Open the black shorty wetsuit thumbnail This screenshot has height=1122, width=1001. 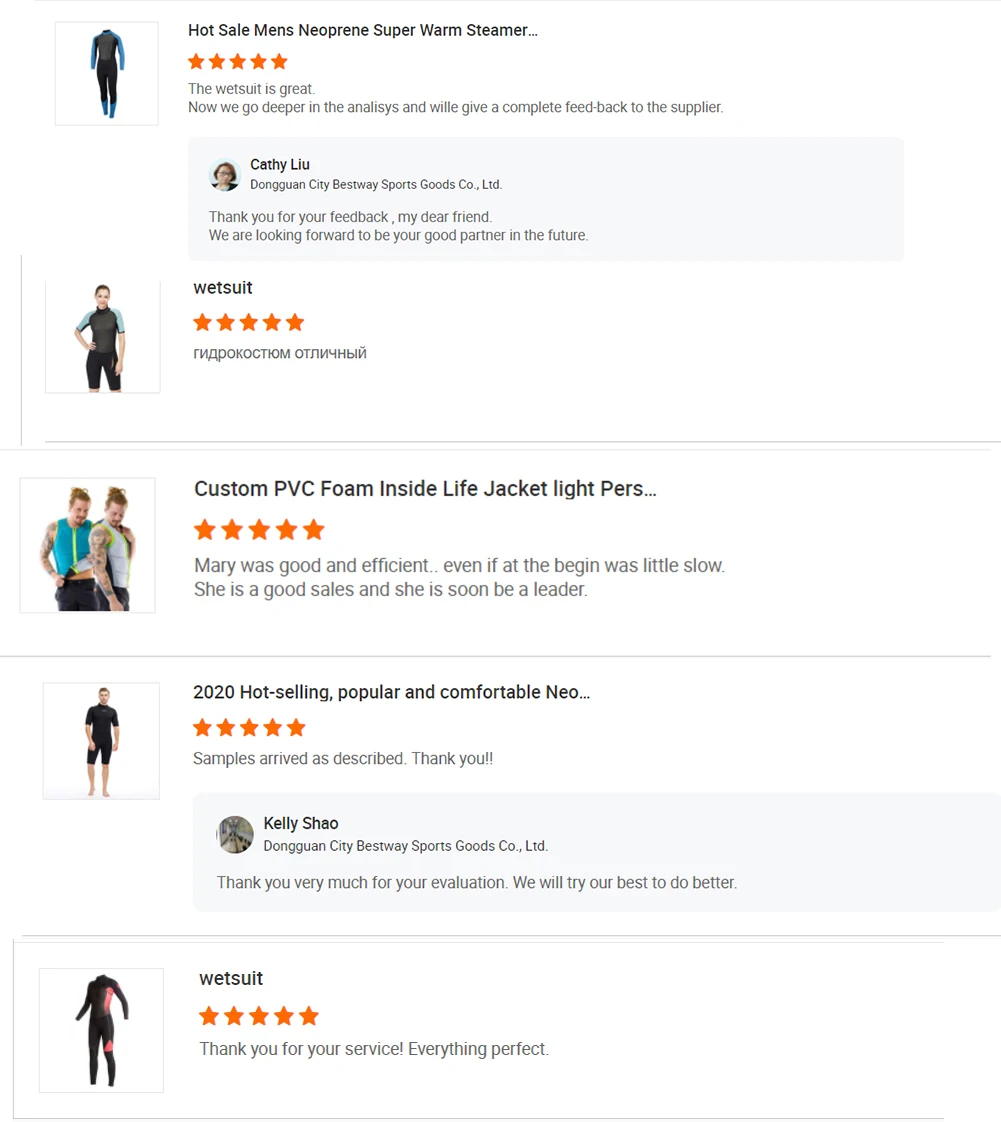[x=101, y=740]
